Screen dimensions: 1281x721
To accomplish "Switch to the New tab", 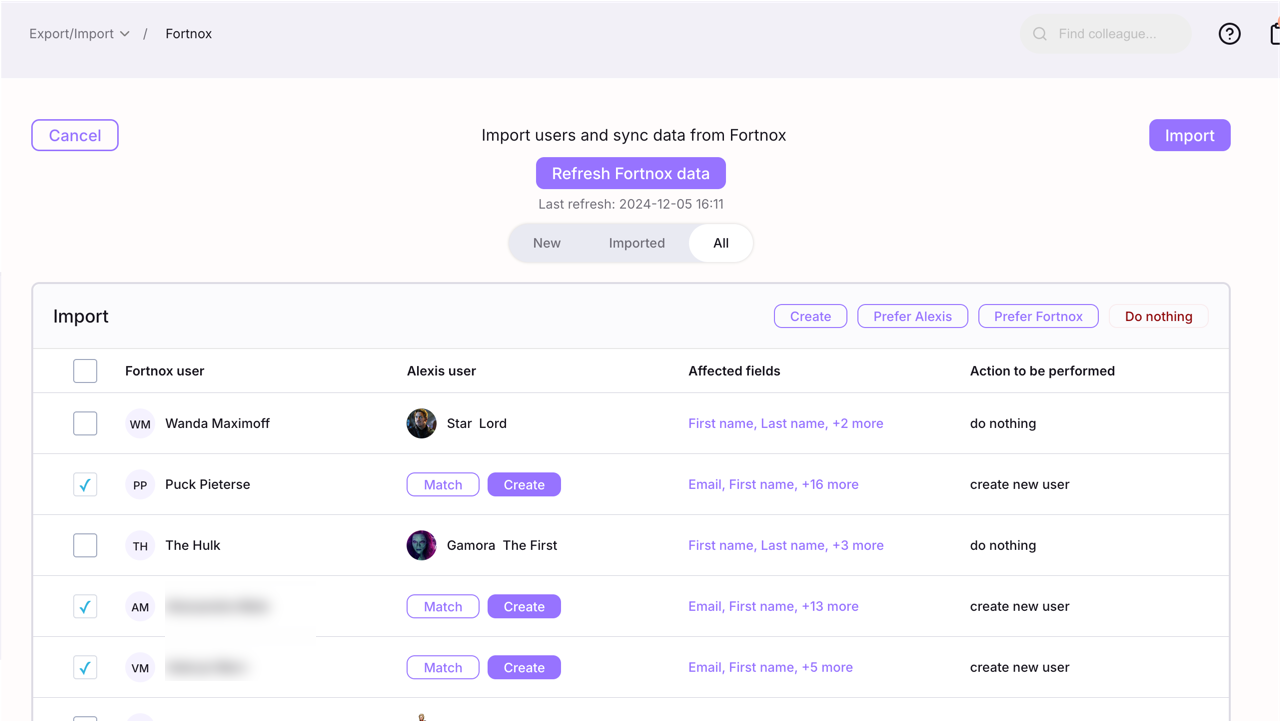I will [547, 243].
